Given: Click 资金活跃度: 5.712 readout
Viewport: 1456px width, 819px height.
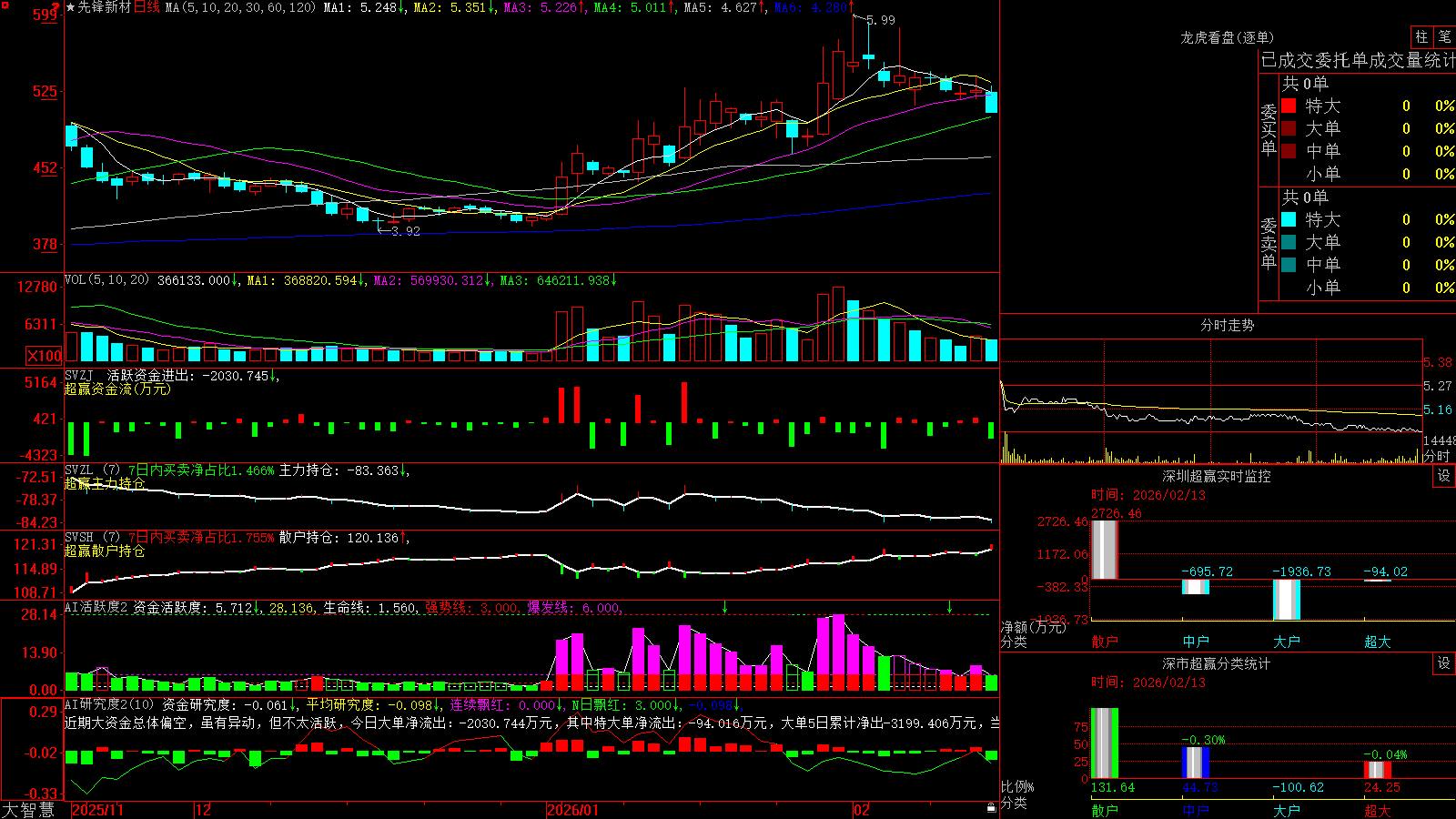Looking at the screenshot, I should coord(197,608).
